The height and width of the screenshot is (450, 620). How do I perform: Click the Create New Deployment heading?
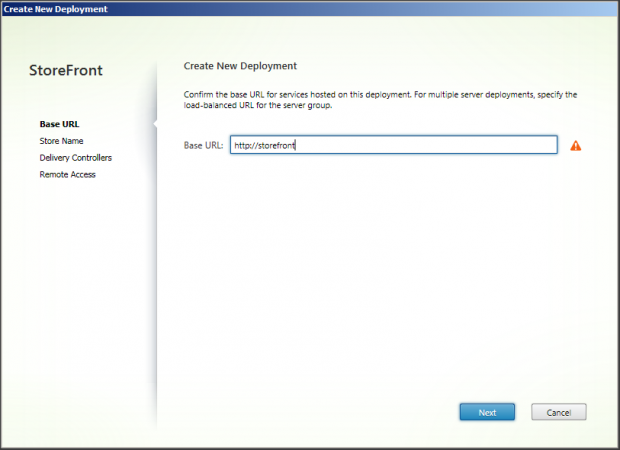pyautogui.click(x=240, y=66)
